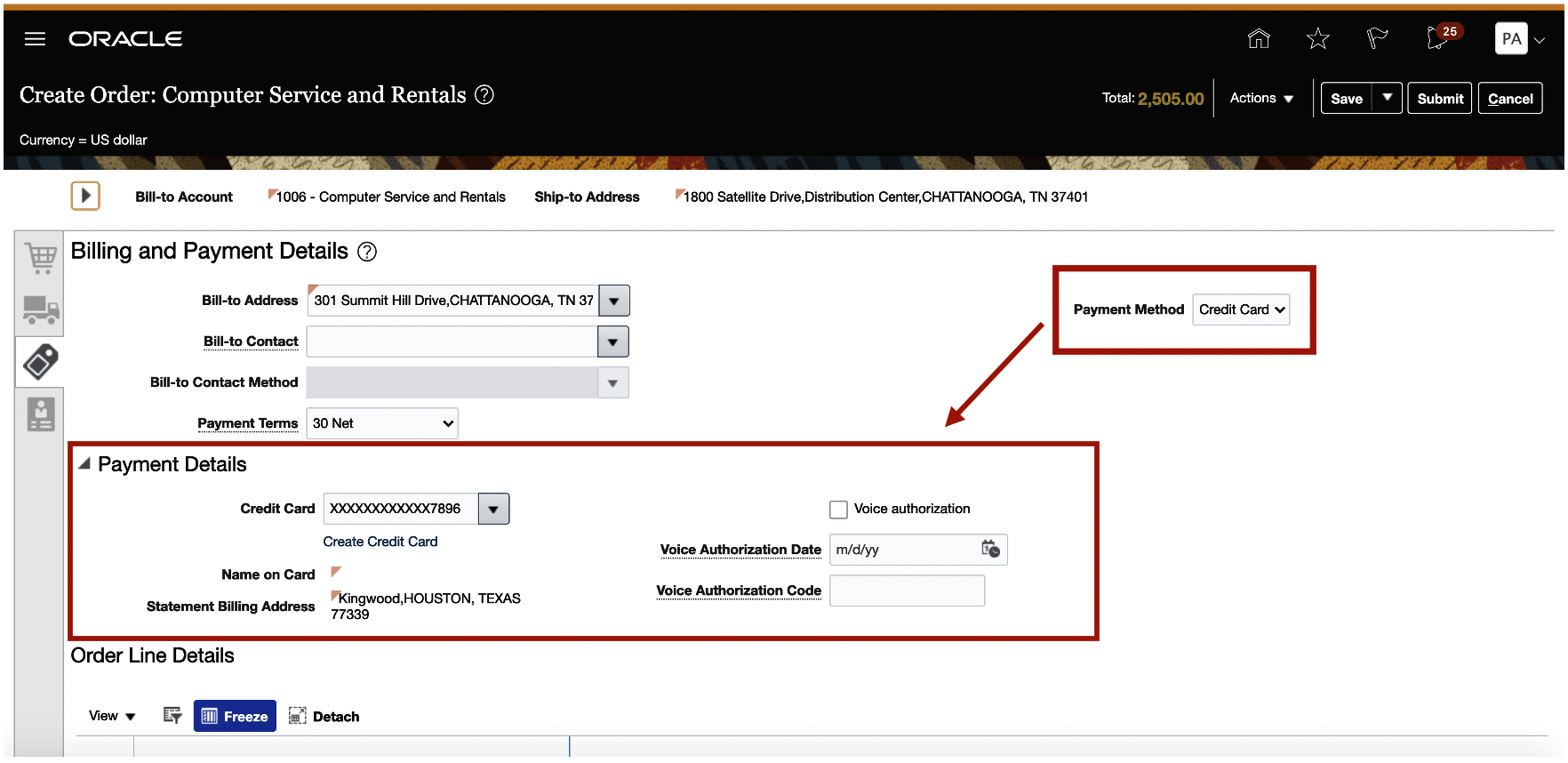
Task: Open the Actions menu
Action: 1261,98
